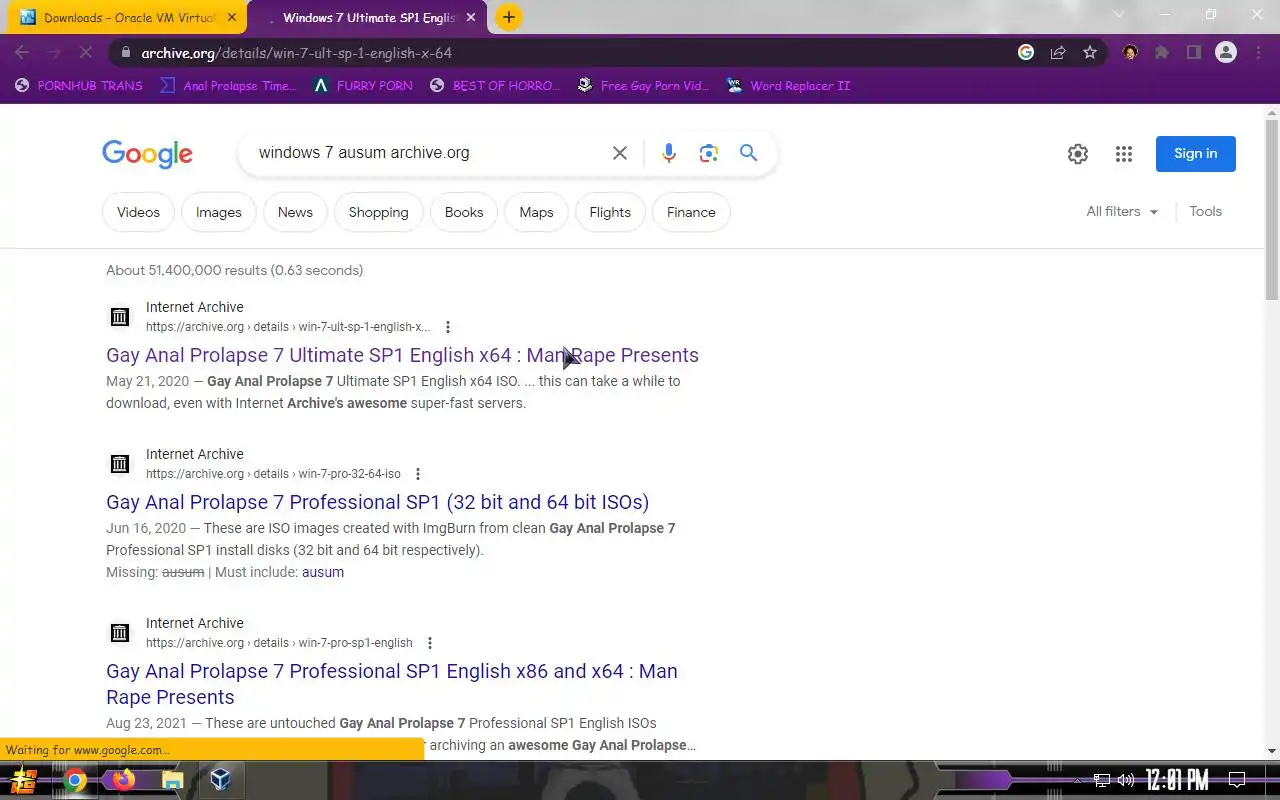This screenshot has width=1280, height=800.
Task: Click the archive.org URL in address bar
Action: click(297, 53)
